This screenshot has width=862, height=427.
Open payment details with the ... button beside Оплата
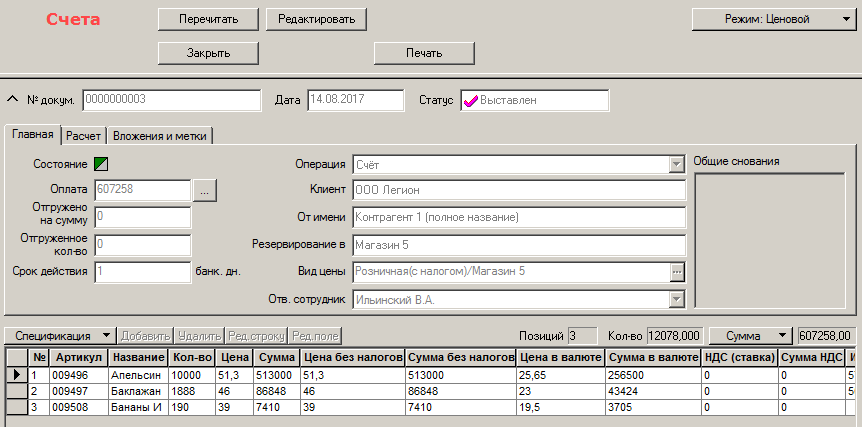click(x=205, y=191)
